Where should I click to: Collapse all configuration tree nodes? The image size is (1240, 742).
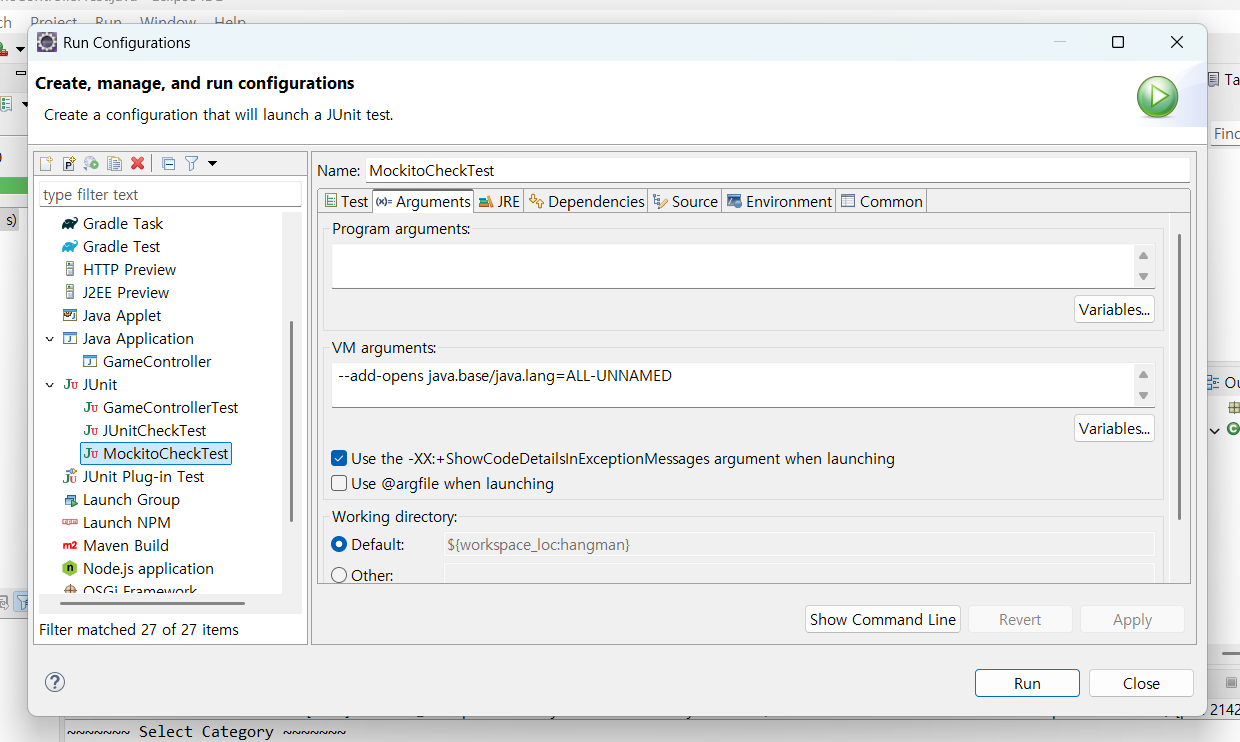click(168, 163)
